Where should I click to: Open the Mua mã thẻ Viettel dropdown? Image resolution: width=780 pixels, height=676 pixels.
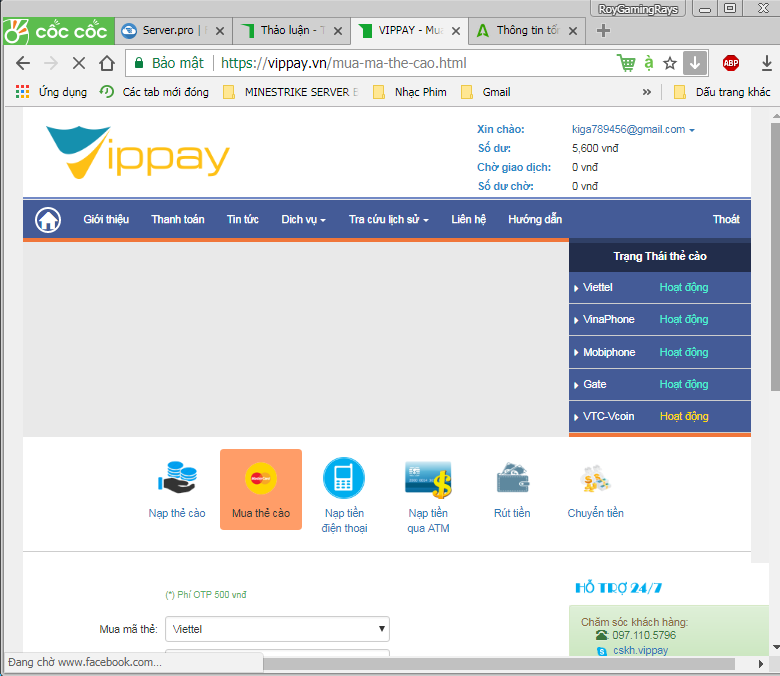pos(277,629)
